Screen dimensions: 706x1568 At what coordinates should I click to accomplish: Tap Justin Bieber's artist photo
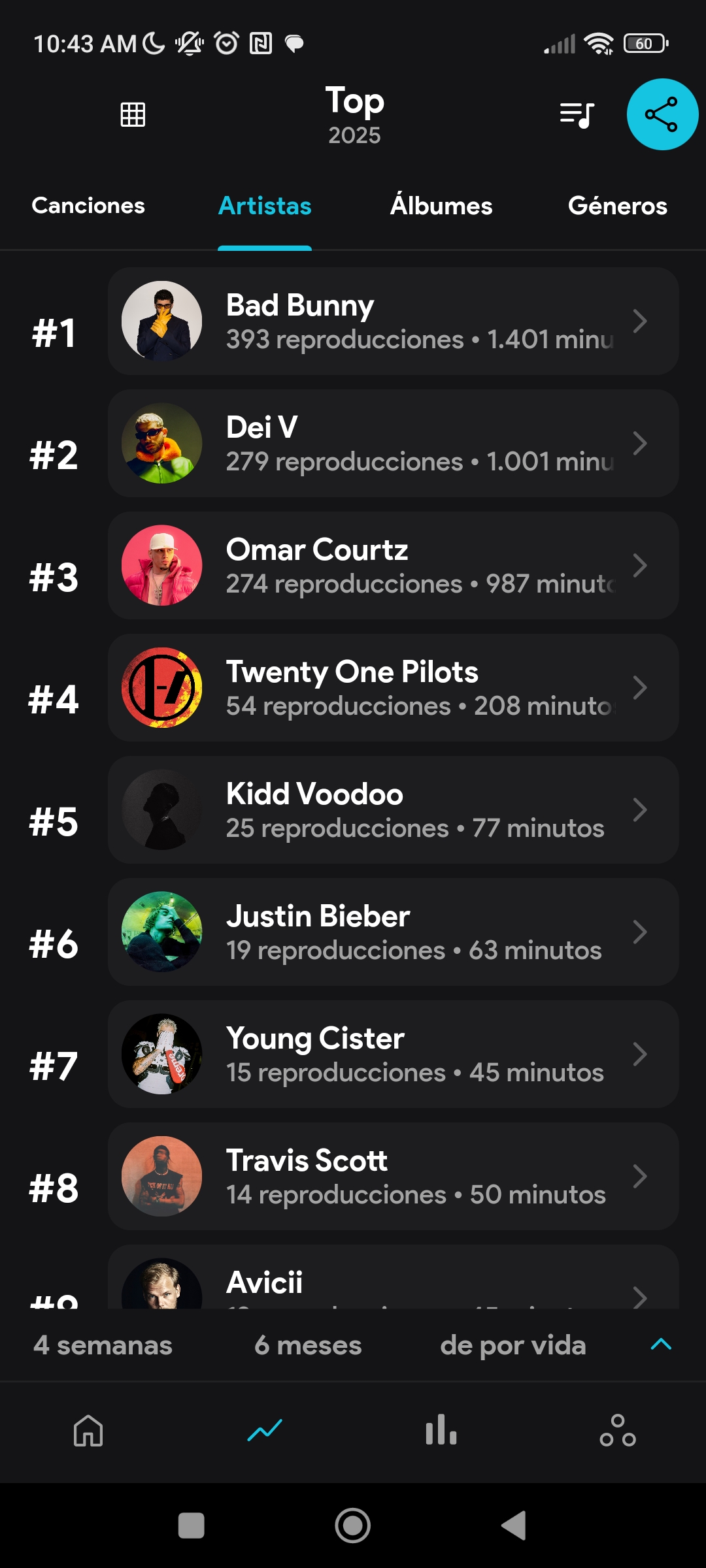[x=161, y=932]
